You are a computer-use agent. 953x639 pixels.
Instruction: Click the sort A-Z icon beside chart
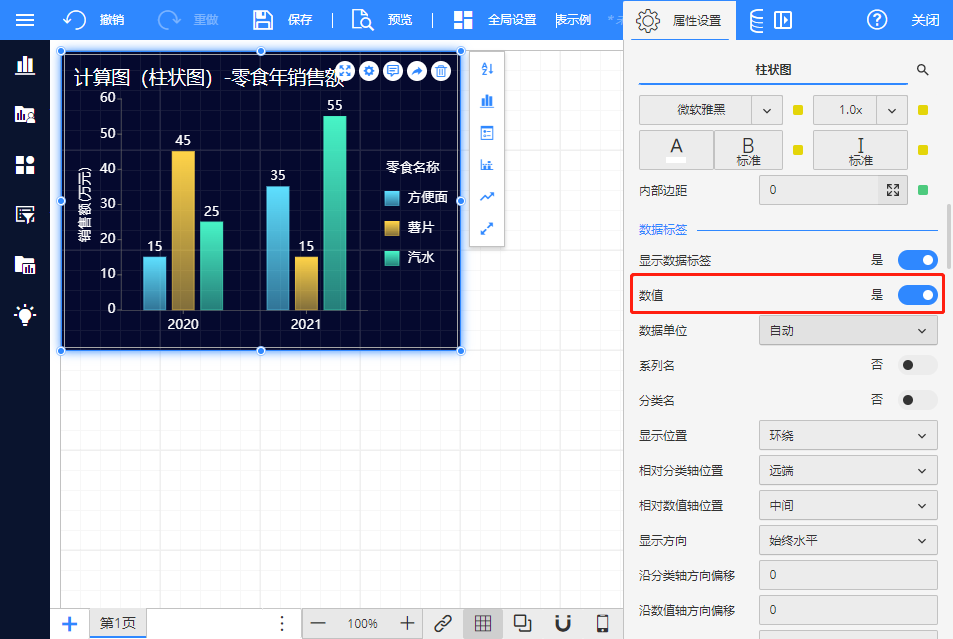click(487, 69)
